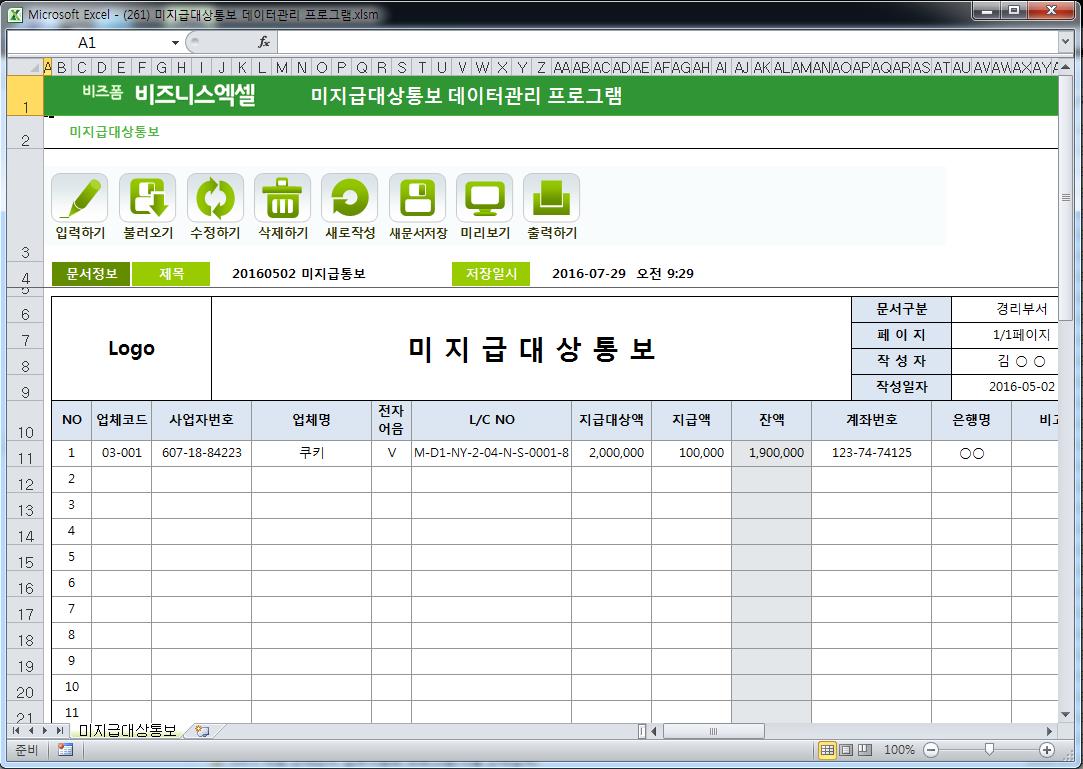The height and width of the screenshot is (769, 1083).
Task: Click the 불러오기 load icon
Action: click(147, 198)
